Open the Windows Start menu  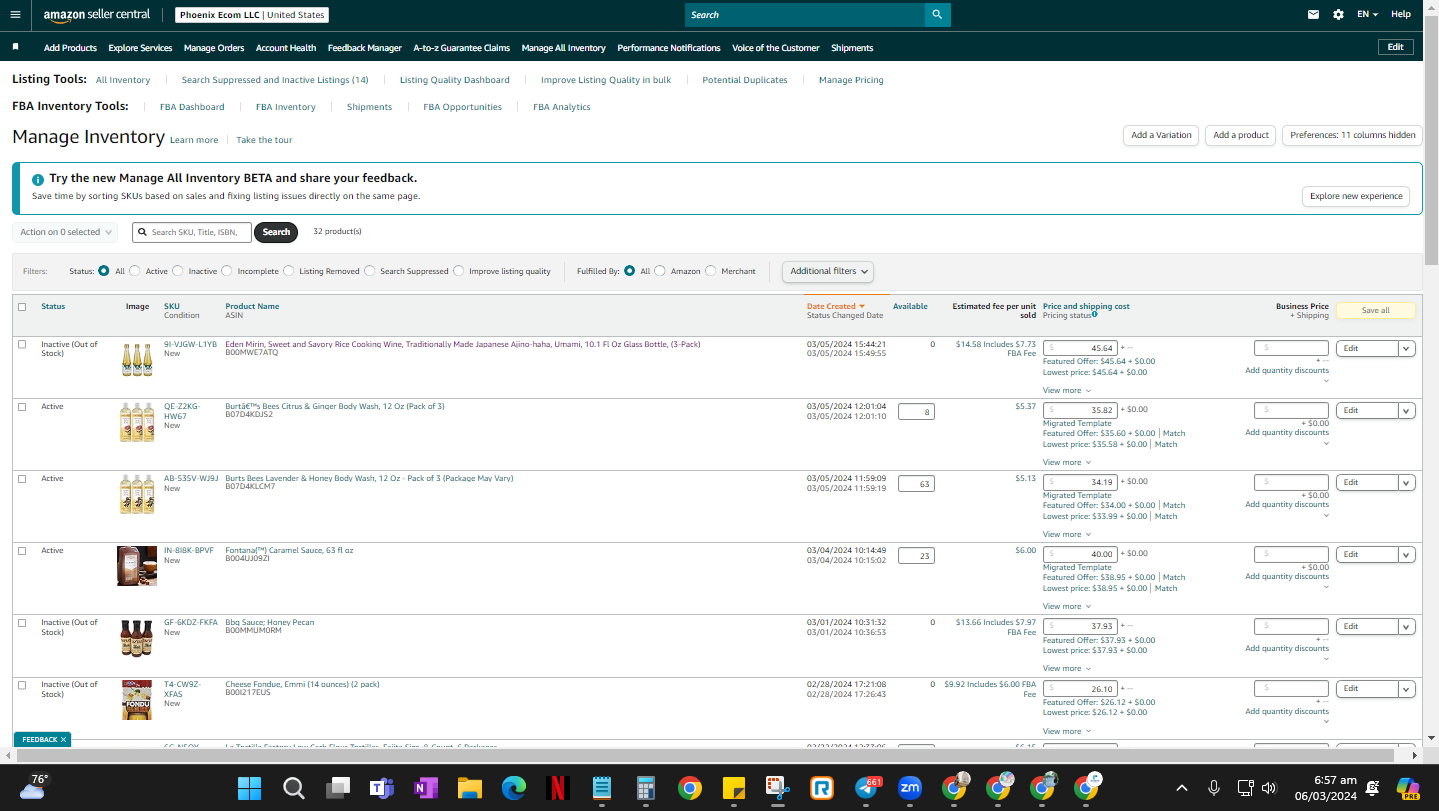(x=249, y=788)
